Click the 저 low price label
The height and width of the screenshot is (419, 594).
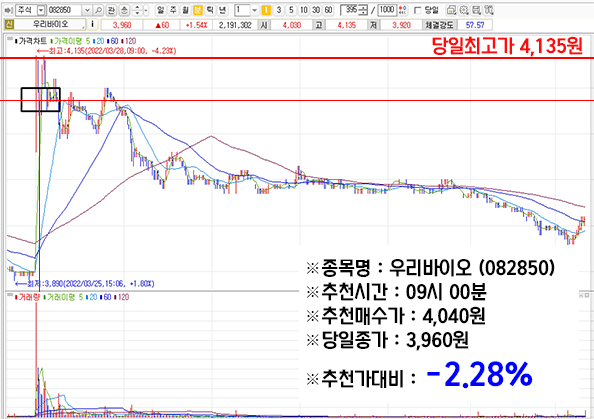pyautogui.click(x=374, y=25)
